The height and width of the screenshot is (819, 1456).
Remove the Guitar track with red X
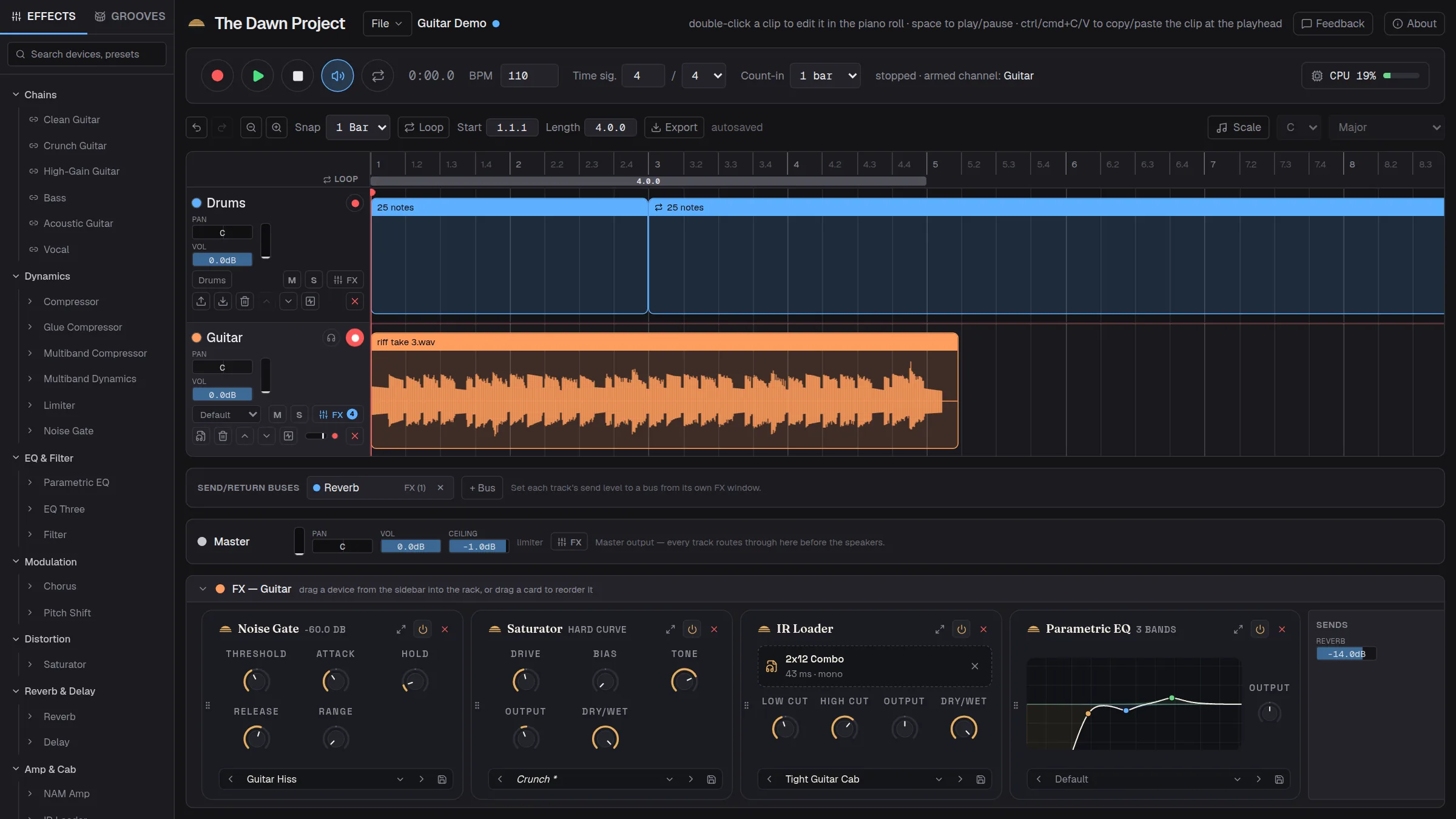[355, 436]
